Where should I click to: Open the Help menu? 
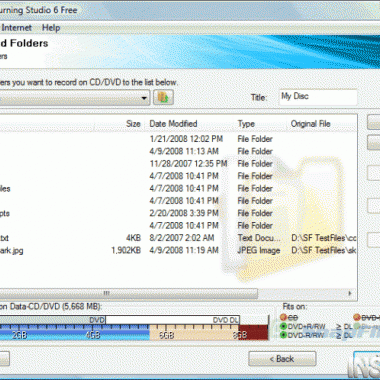pos(51,28)
